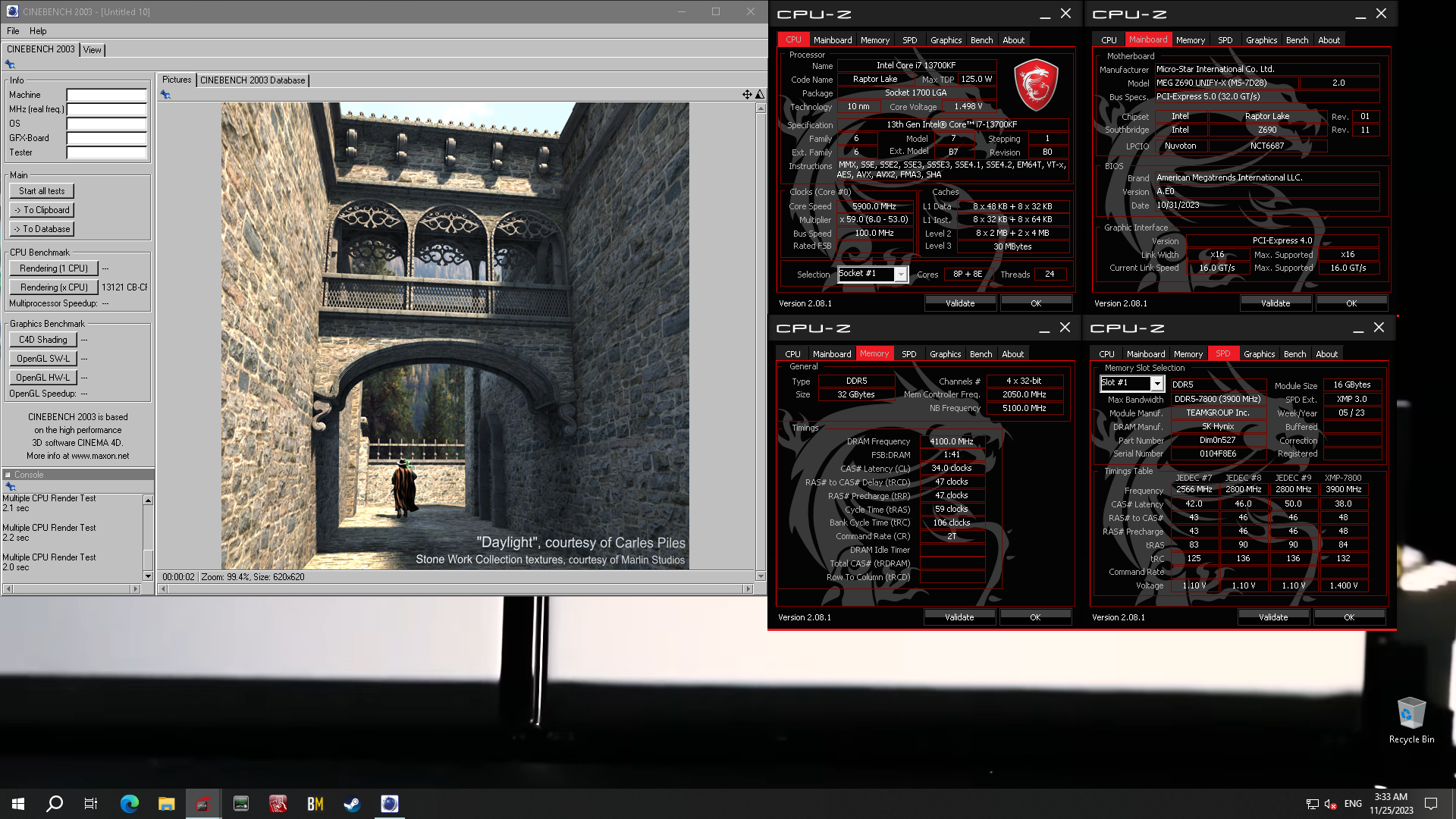Click GFX-Board input field

(106, 138)
